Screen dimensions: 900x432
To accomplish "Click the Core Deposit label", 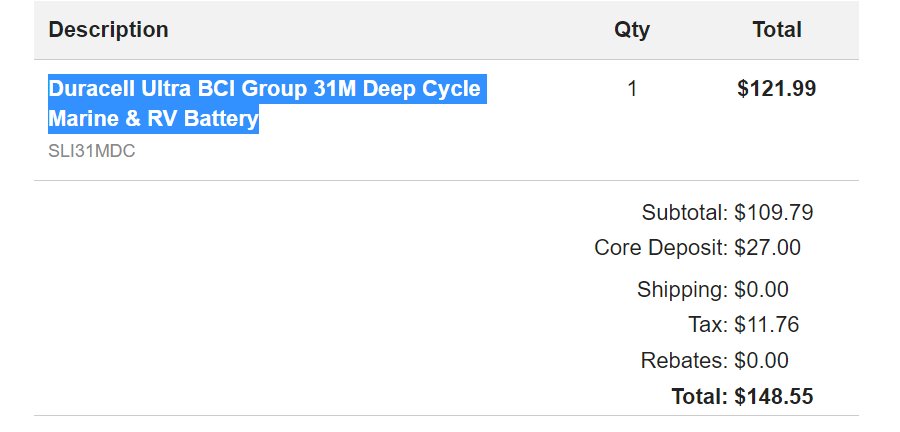I will [x=660, y=247].
